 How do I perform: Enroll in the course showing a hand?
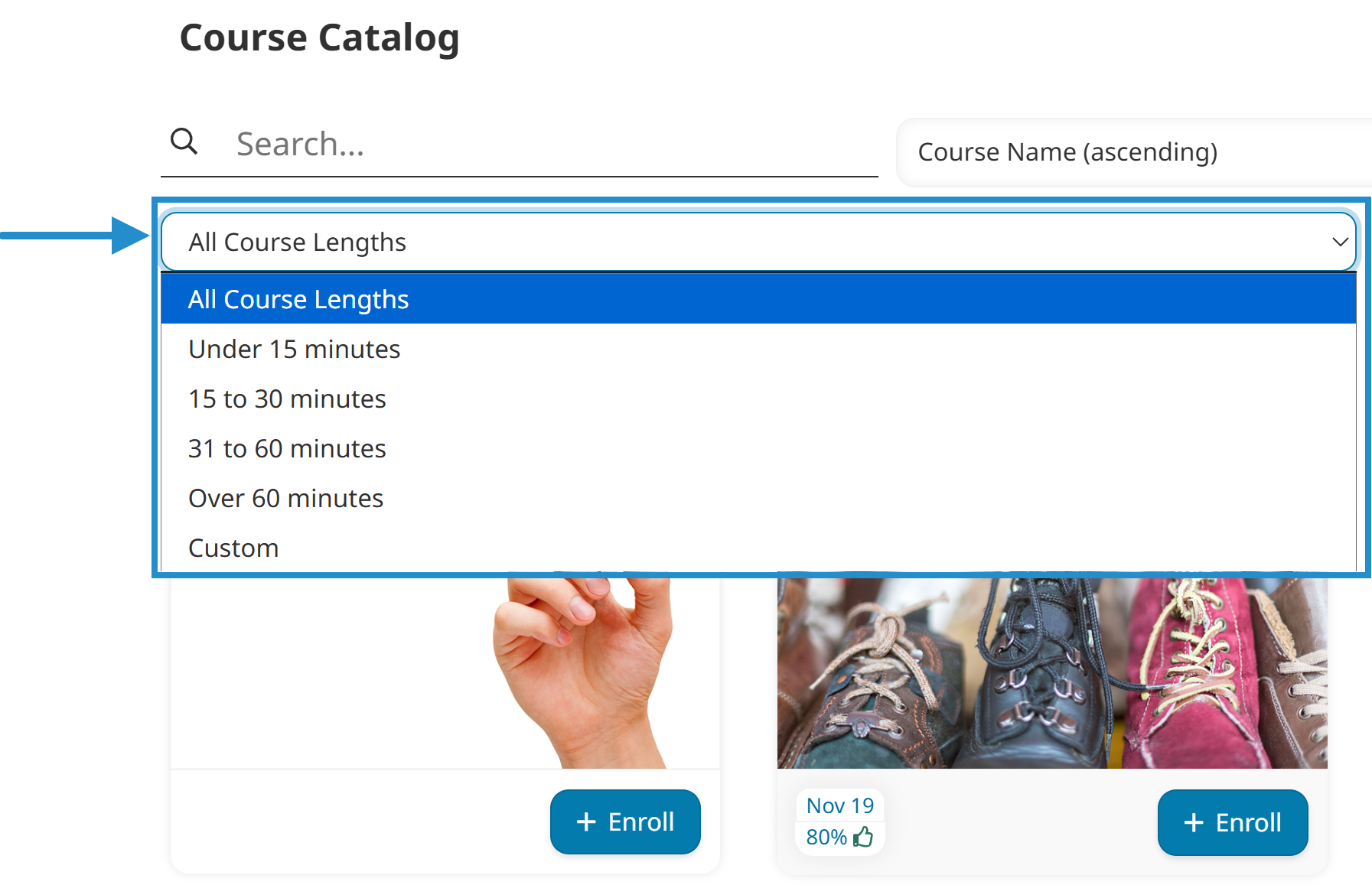[625, 822]
